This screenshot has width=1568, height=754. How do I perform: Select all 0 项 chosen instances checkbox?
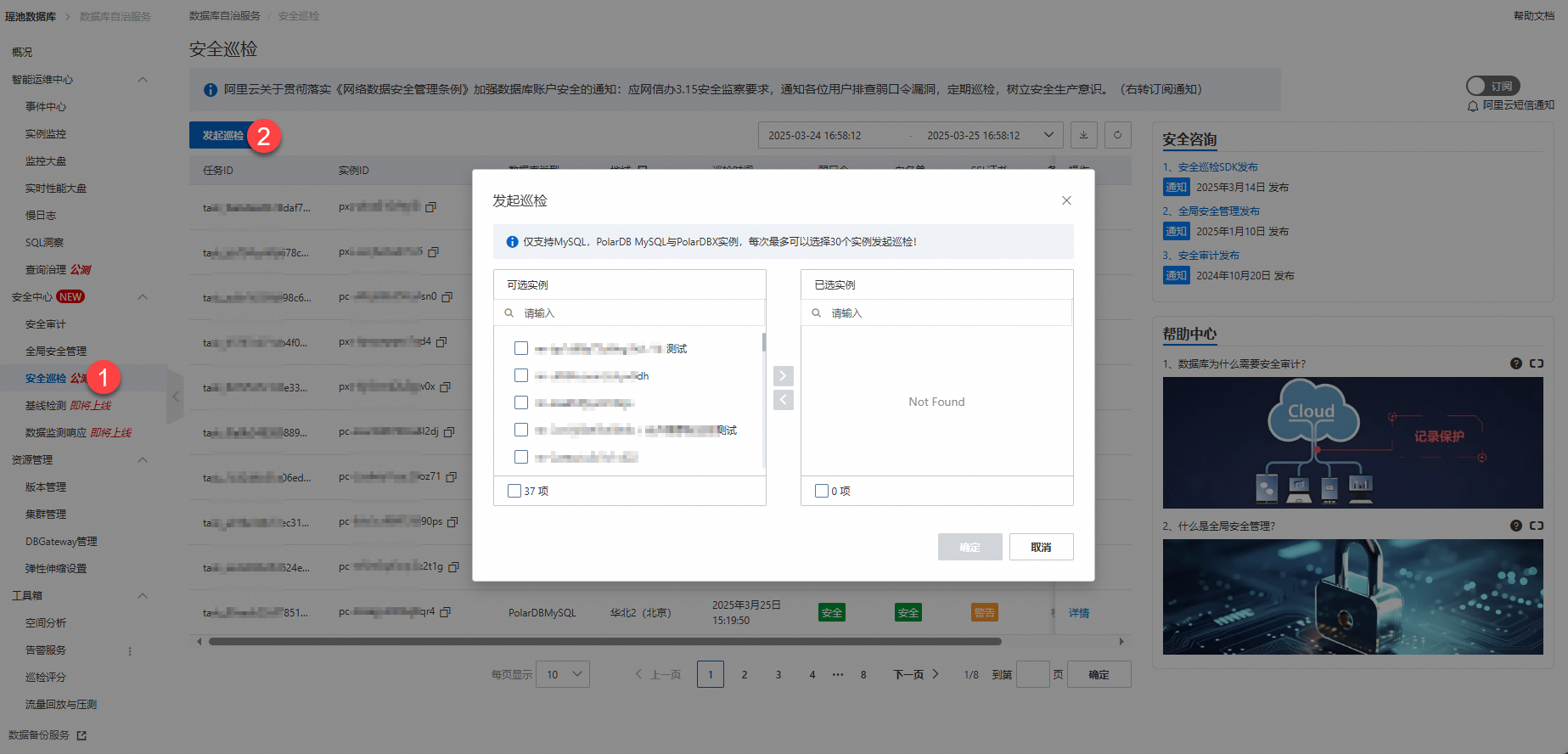pos(822,491)
